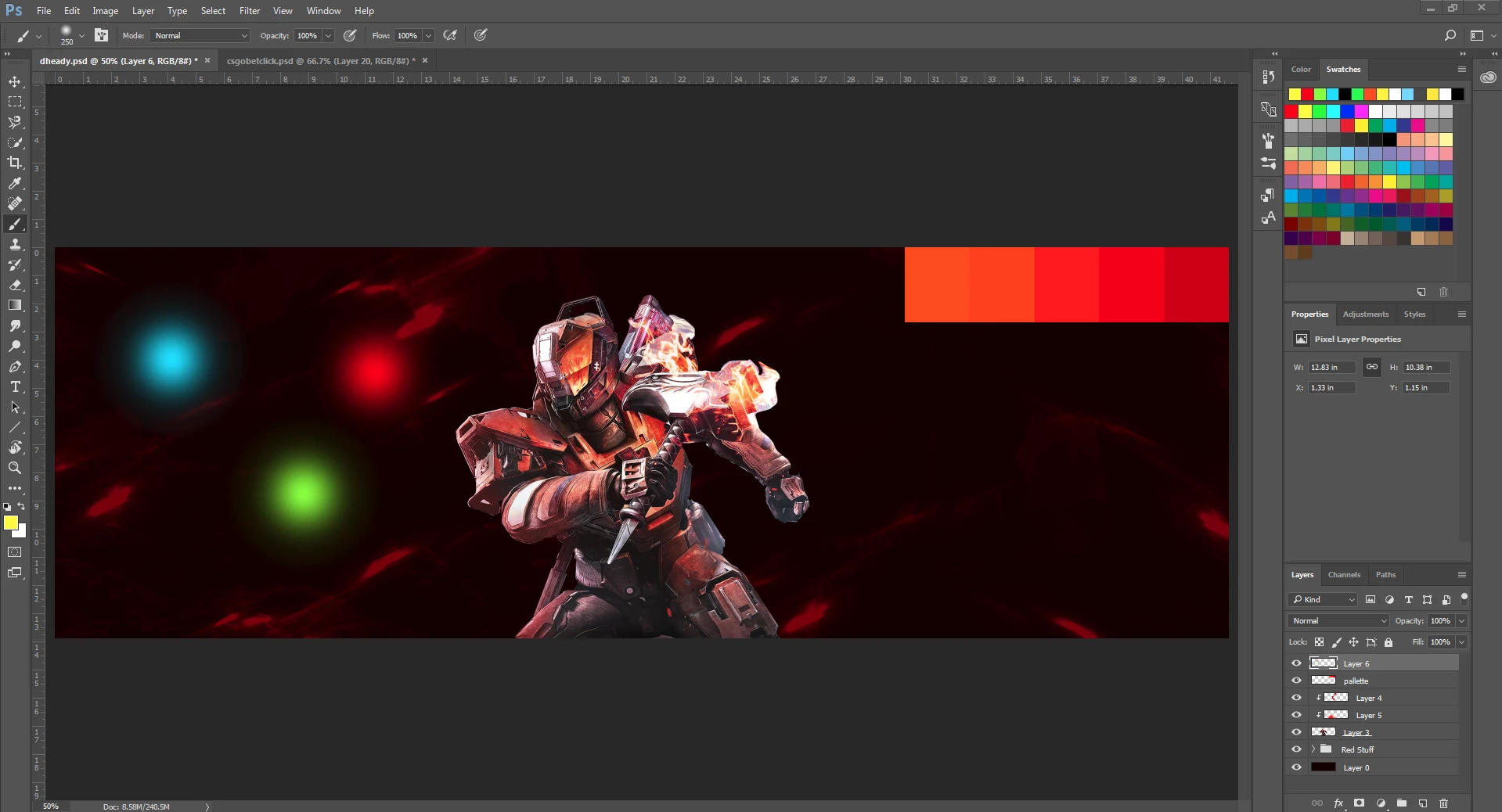
Task: Select the Quick Selection tool
Action: coord(15,142)
